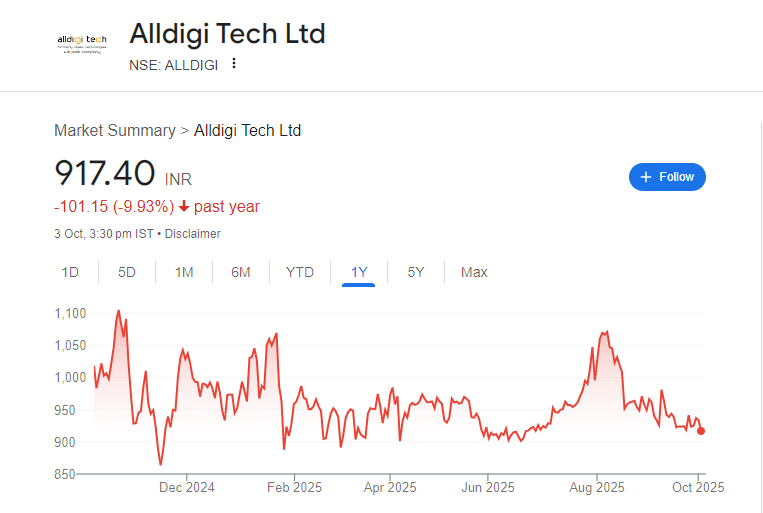The width and height of the screenshot is (763, 513).
Task: Show the 6M chart range
Action: pyautogui.click(x=241, y=272)
